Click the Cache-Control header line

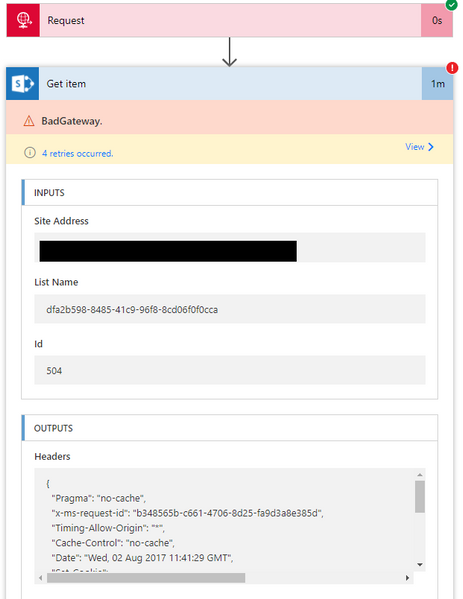pos(113,543)
